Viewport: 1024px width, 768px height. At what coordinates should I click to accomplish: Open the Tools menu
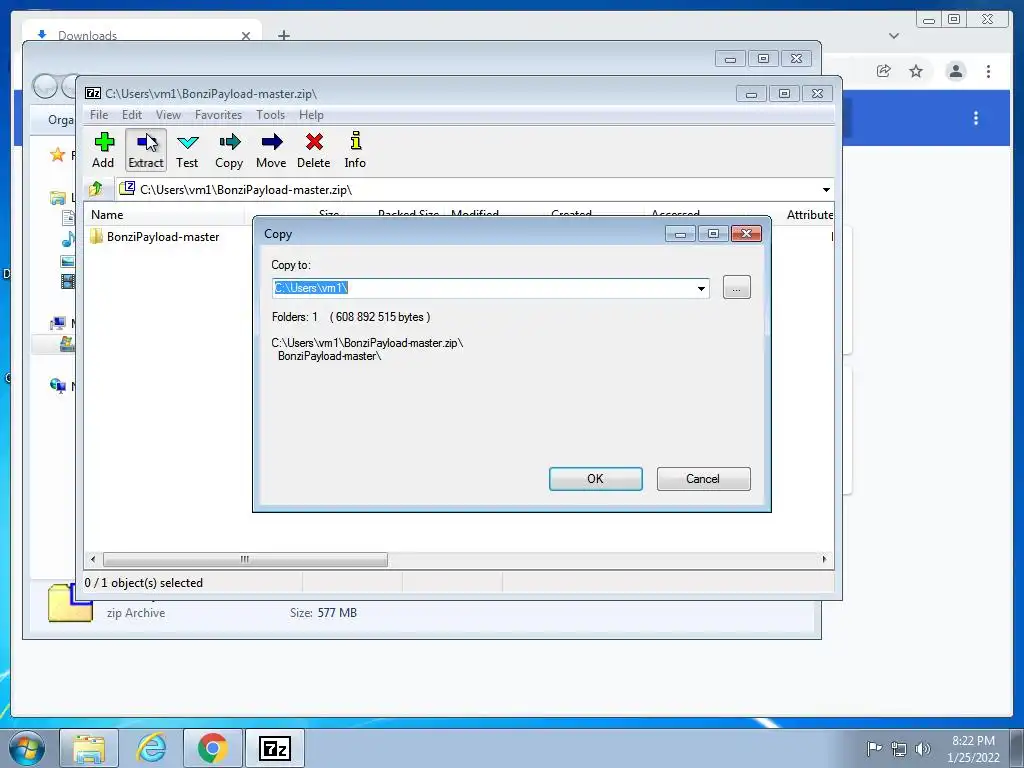(270, 115)
